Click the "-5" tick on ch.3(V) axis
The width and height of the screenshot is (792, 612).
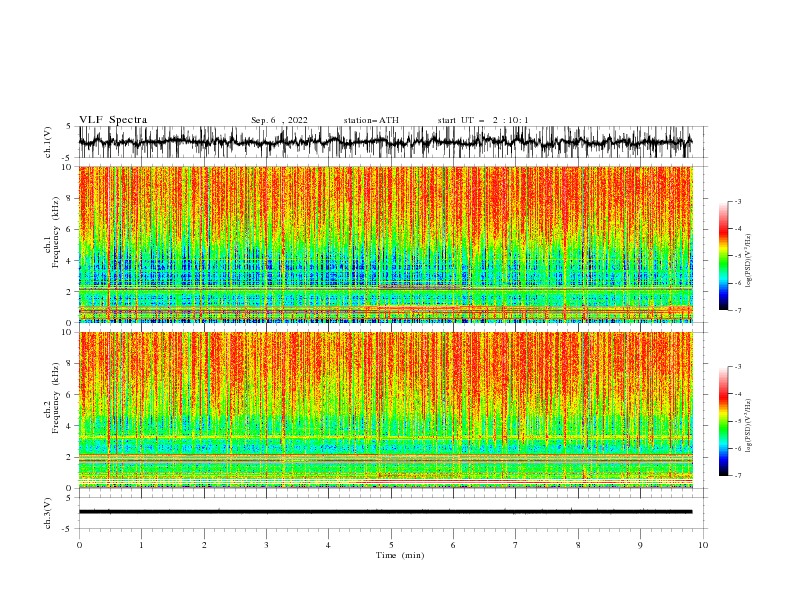(67, 529)
